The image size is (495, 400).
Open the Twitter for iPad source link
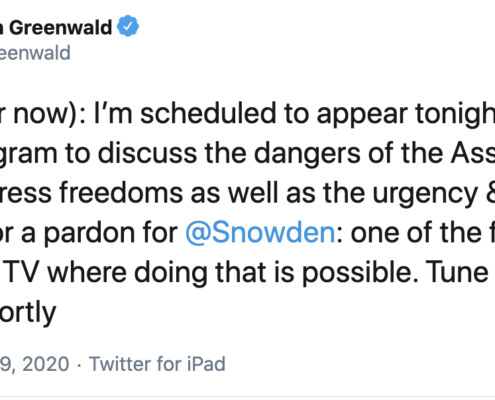pyautogui.click(x=157, y=364)
